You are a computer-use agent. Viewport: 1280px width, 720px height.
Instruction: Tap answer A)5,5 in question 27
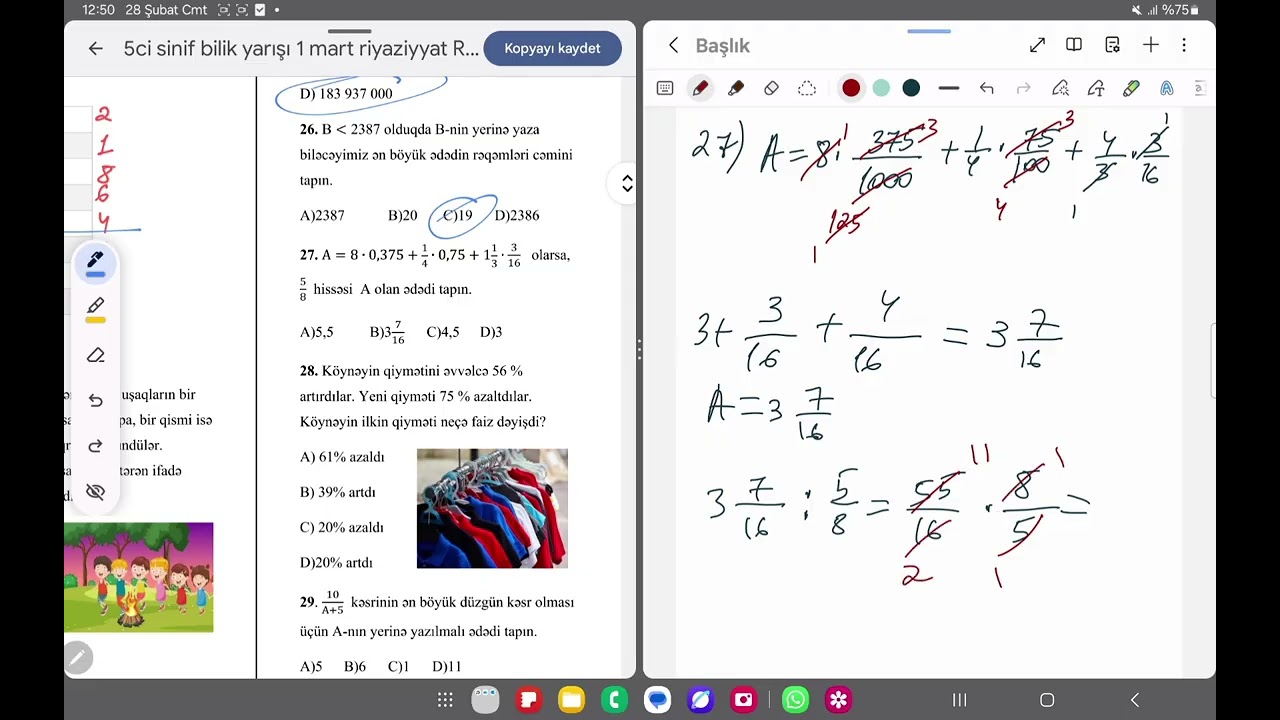pos(317,332)
